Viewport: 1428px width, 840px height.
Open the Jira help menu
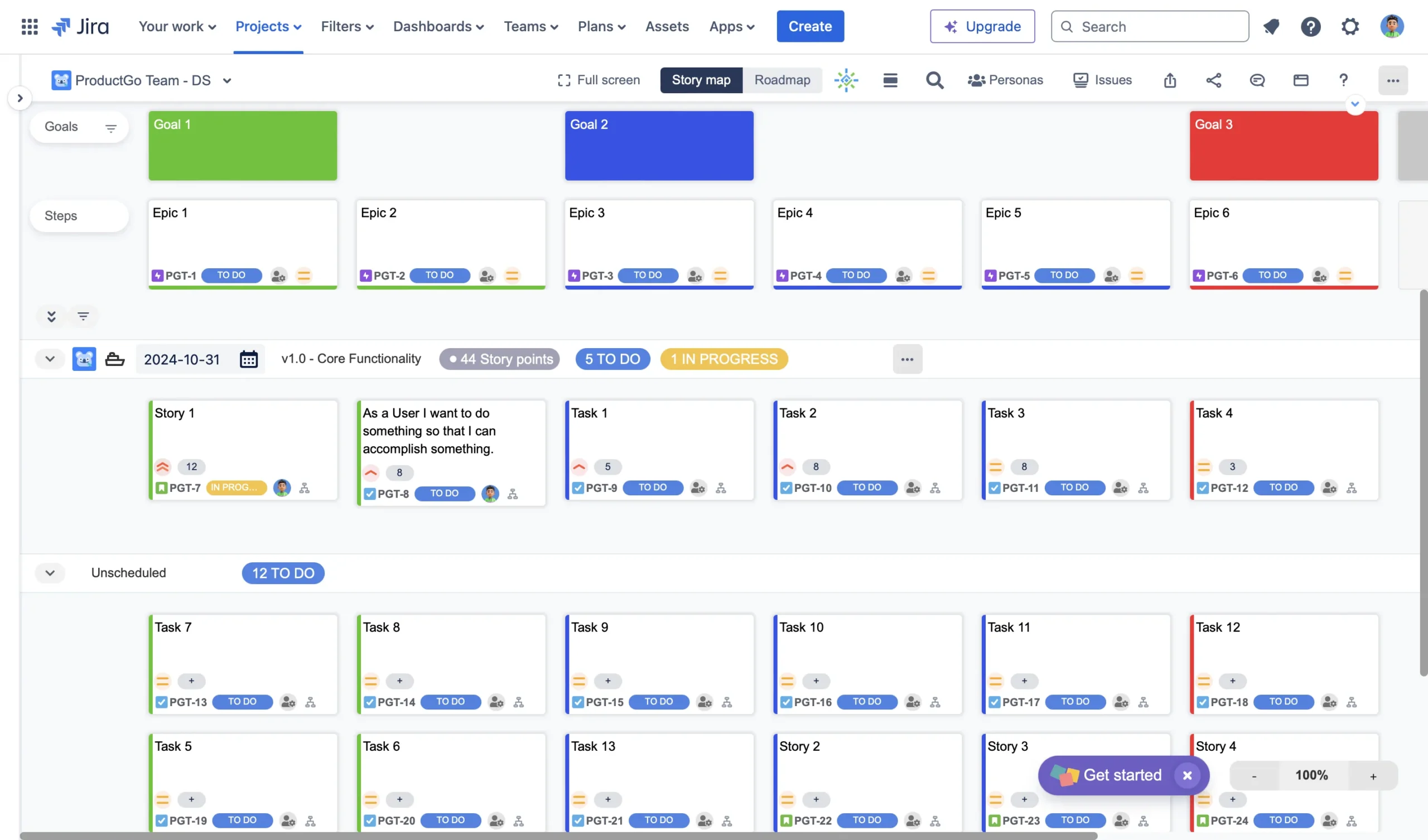(1310, 27)
